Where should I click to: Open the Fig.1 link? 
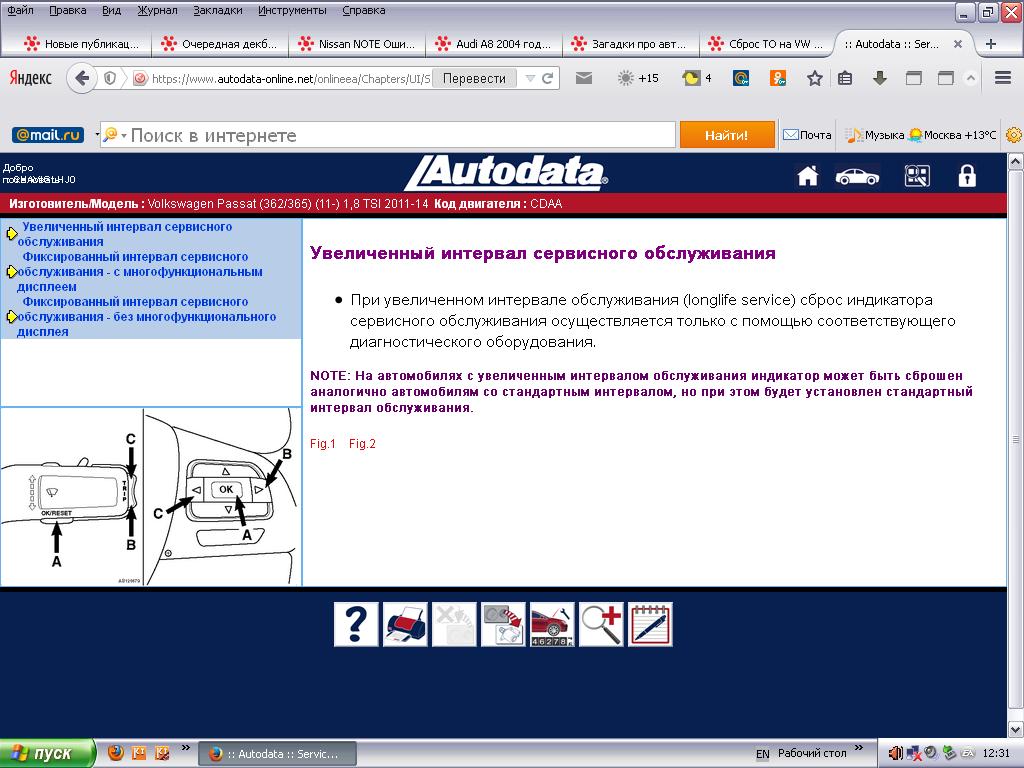coord(323,443)
